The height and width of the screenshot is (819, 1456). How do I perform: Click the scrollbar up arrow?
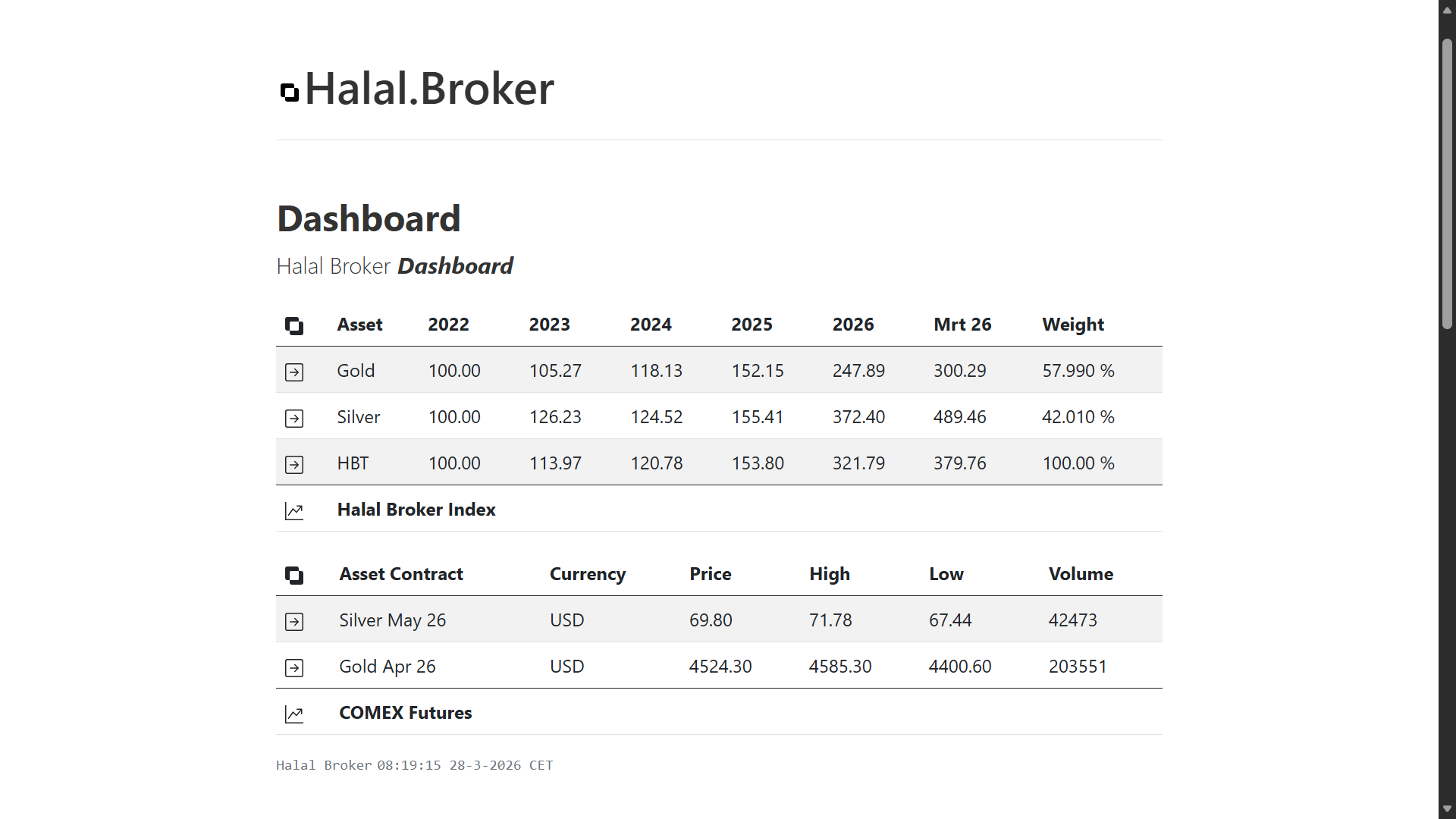point(1447,10)
